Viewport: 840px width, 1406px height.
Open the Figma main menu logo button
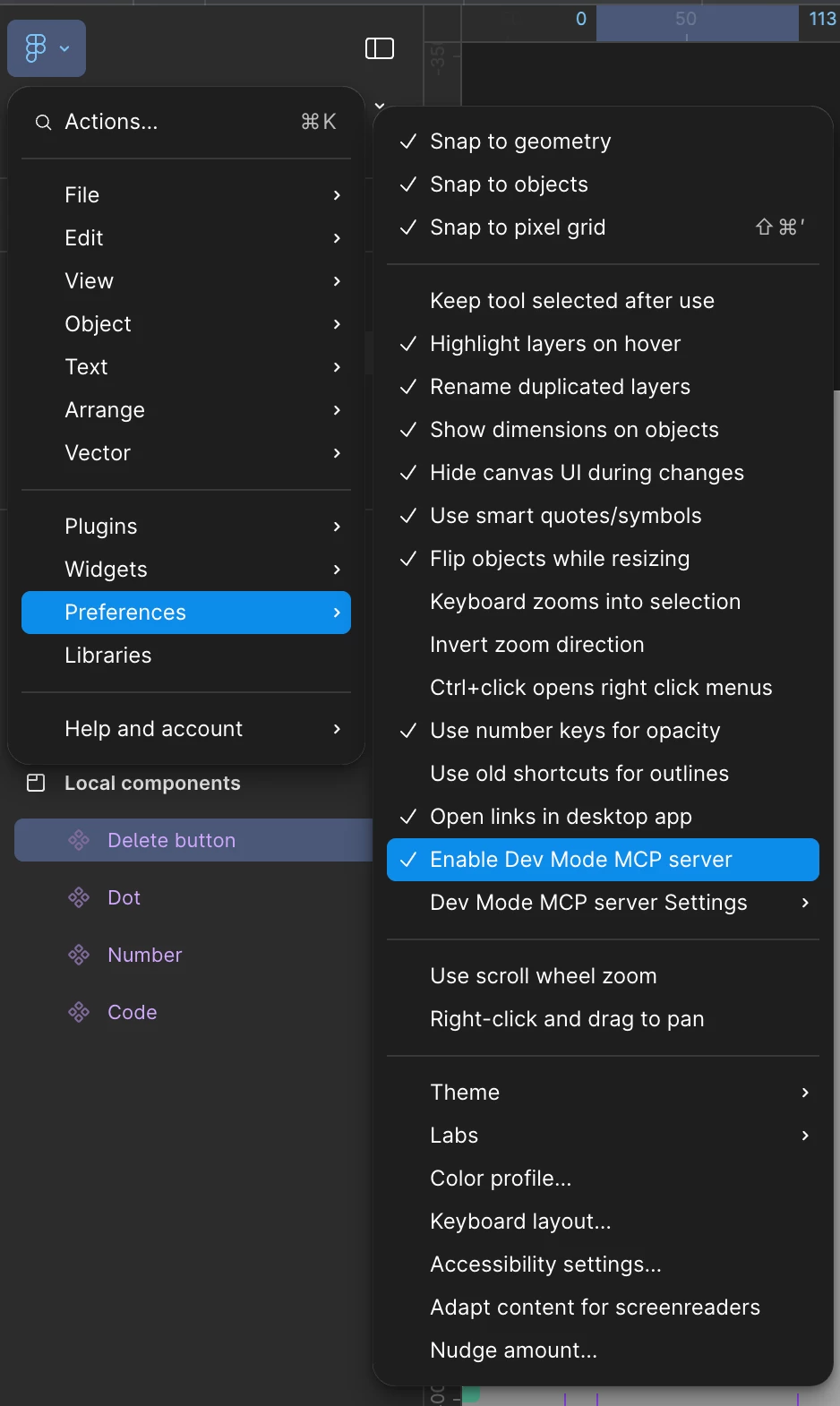coord(47,48)
